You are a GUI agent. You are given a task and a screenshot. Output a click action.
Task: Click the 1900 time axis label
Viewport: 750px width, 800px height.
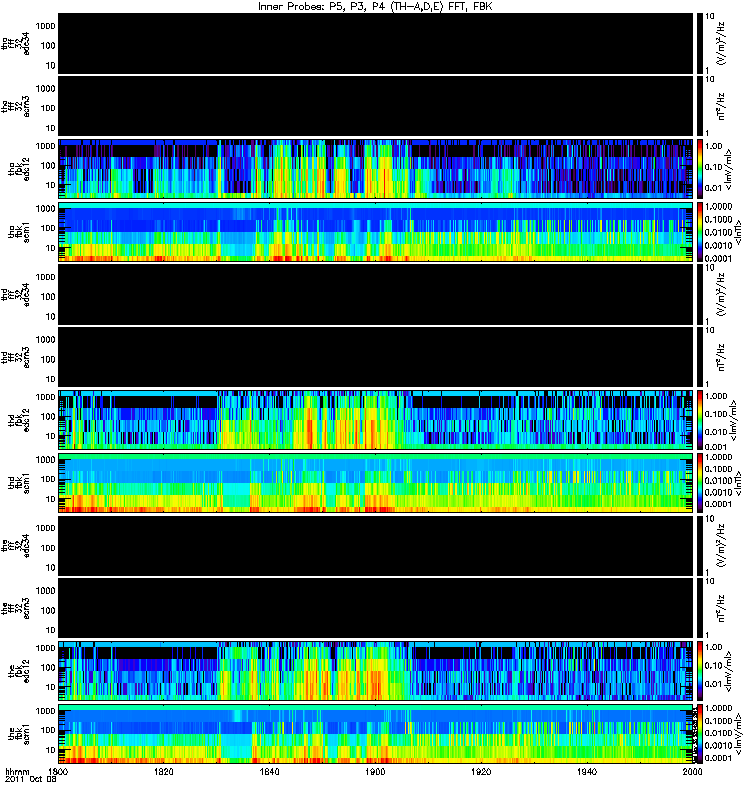click(x=375, y=771)
